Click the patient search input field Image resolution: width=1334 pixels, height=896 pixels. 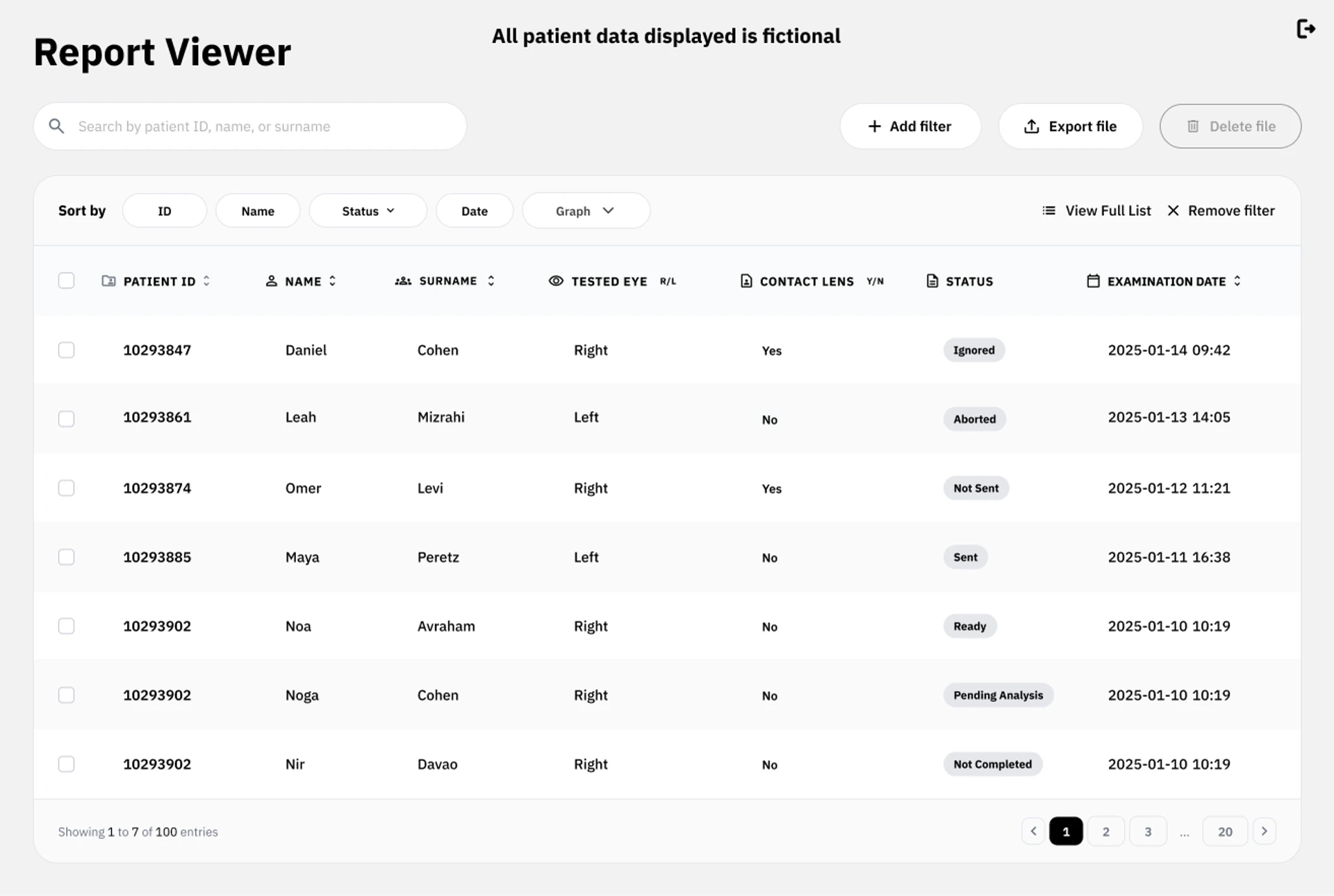coord(250,126)
